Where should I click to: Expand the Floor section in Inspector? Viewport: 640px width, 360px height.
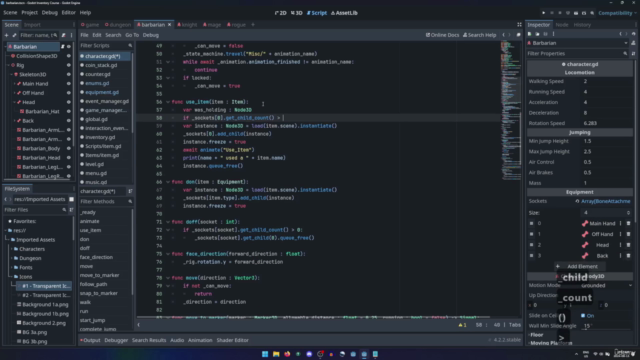click(x=536, y=335)
